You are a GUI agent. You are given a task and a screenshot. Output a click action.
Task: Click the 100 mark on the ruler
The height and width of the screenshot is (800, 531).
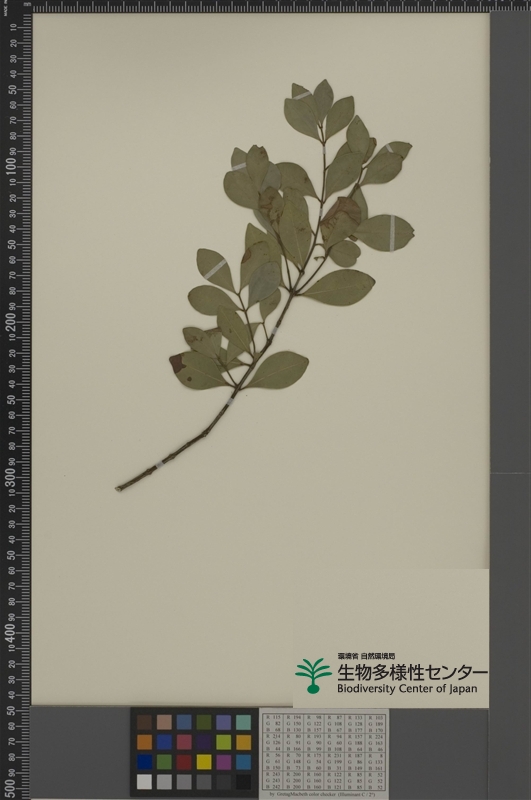[x=10, y=167]
